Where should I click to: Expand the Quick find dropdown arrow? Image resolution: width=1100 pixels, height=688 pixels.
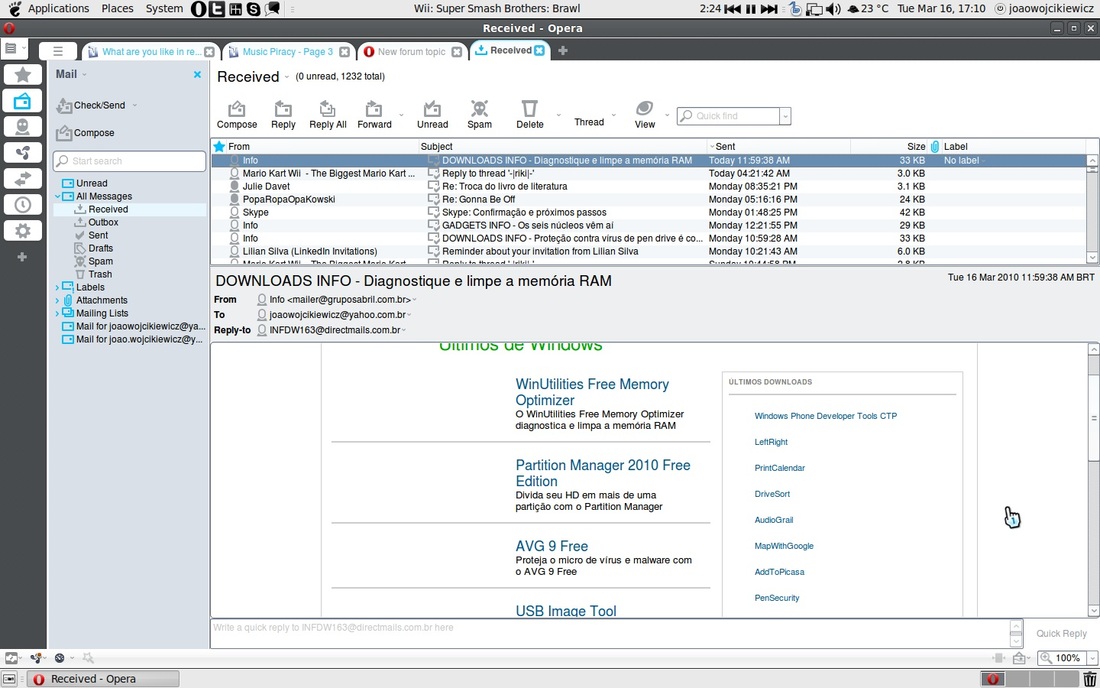tap(786, 116)
